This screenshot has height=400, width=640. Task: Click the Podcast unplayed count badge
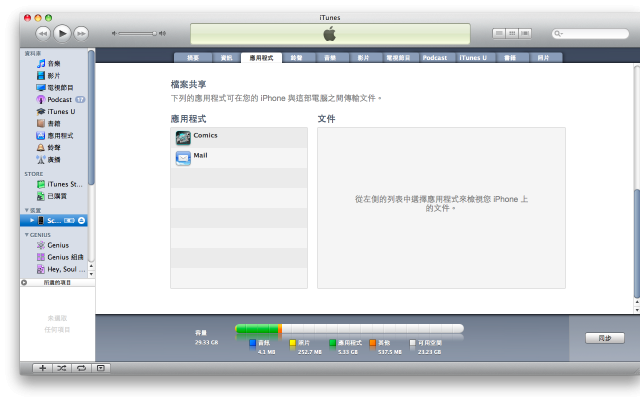pyautogui.click(x=80, y=99)
